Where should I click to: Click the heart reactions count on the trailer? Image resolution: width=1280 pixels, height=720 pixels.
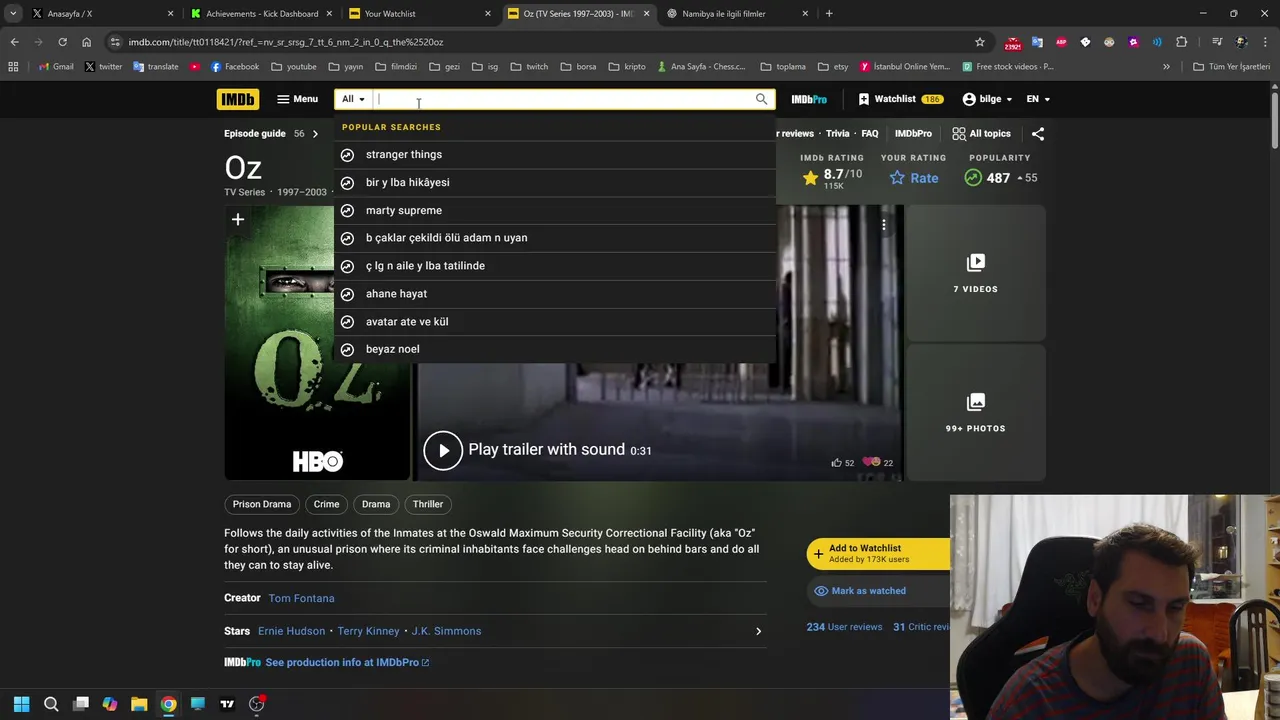coord(877,462)
